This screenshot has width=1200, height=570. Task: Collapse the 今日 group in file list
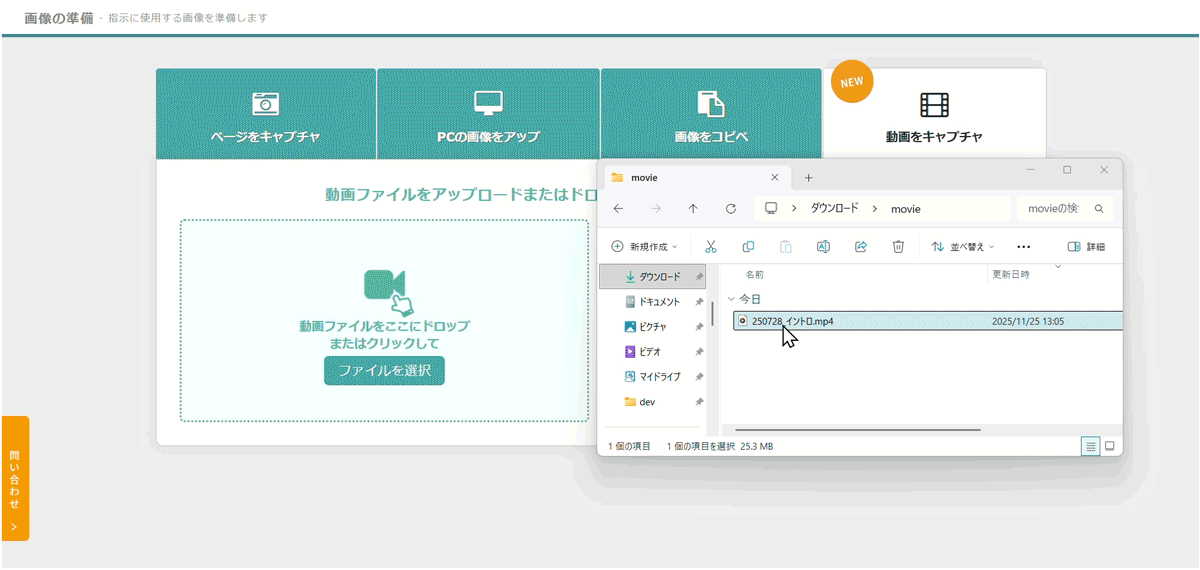731,299
